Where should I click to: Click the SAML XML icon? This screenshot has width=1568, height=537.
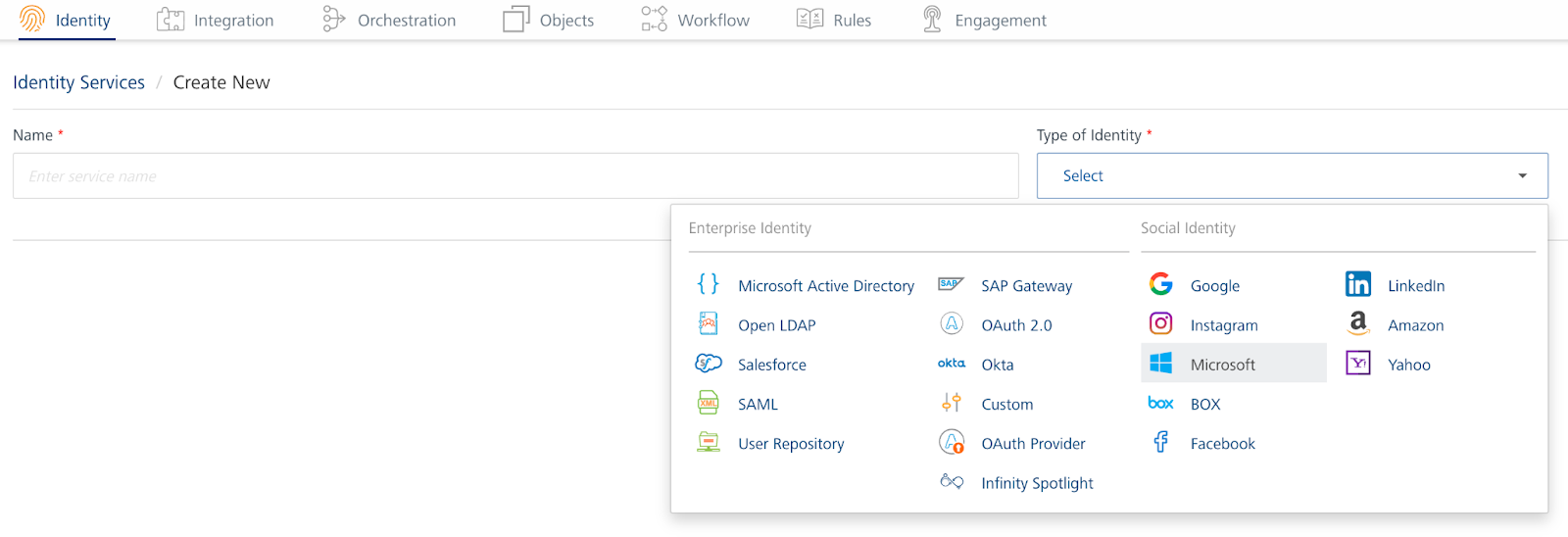click(709, 403)
